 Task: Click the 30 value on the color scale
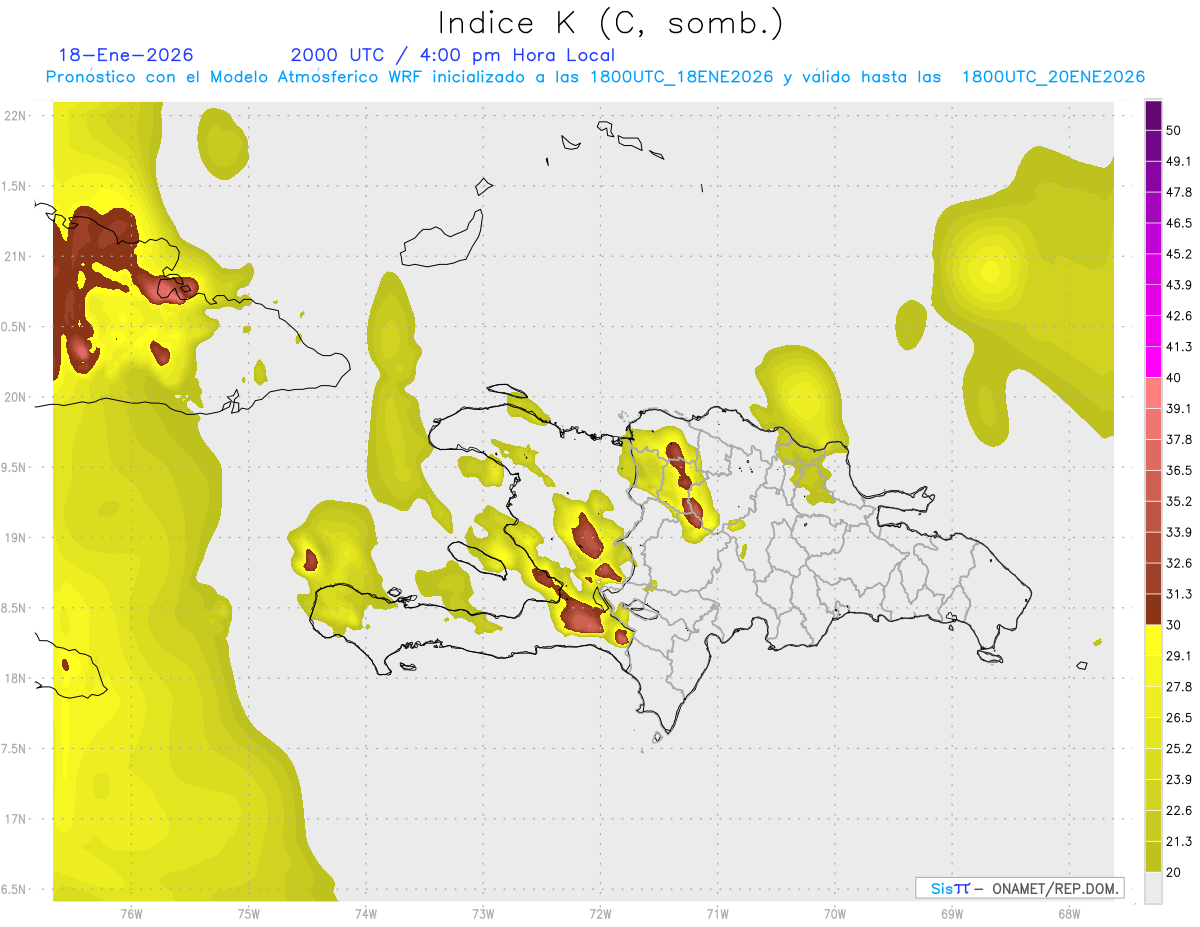click(x=1175, y=625)
